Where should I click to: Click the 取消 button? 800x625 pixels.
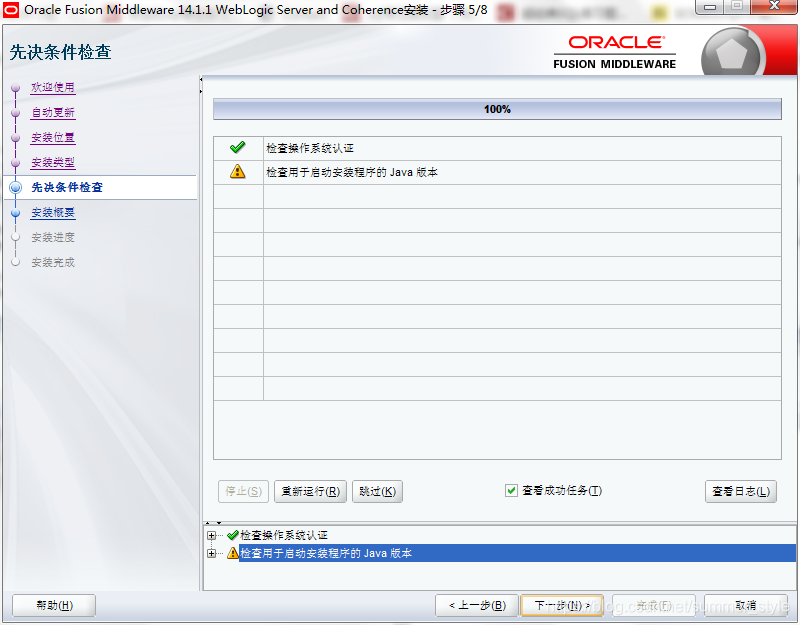[746, 606]
